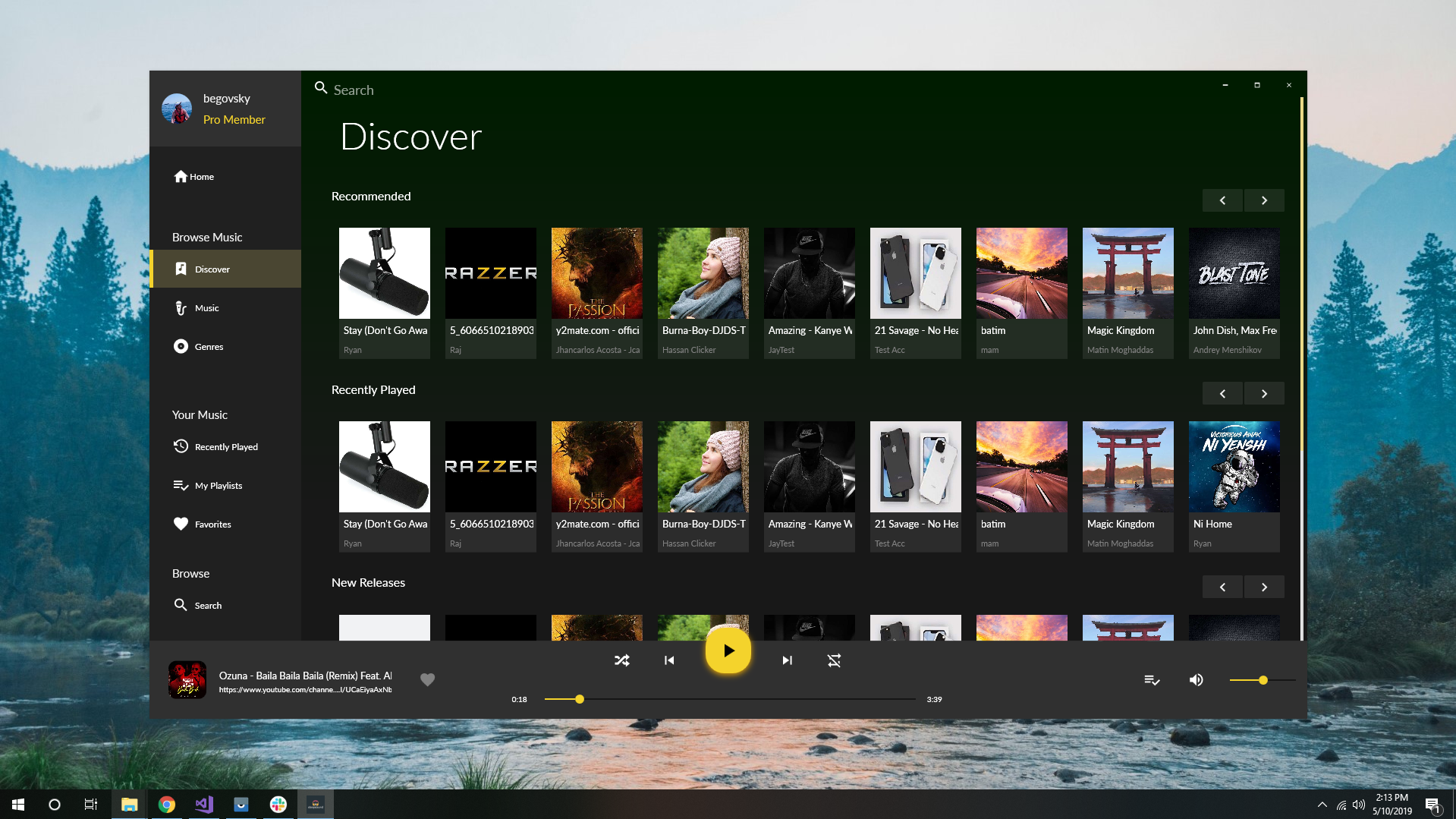This screenshot has width=1456, height=819.
Task: Select the Discover tab
Action: click(212, 269)
